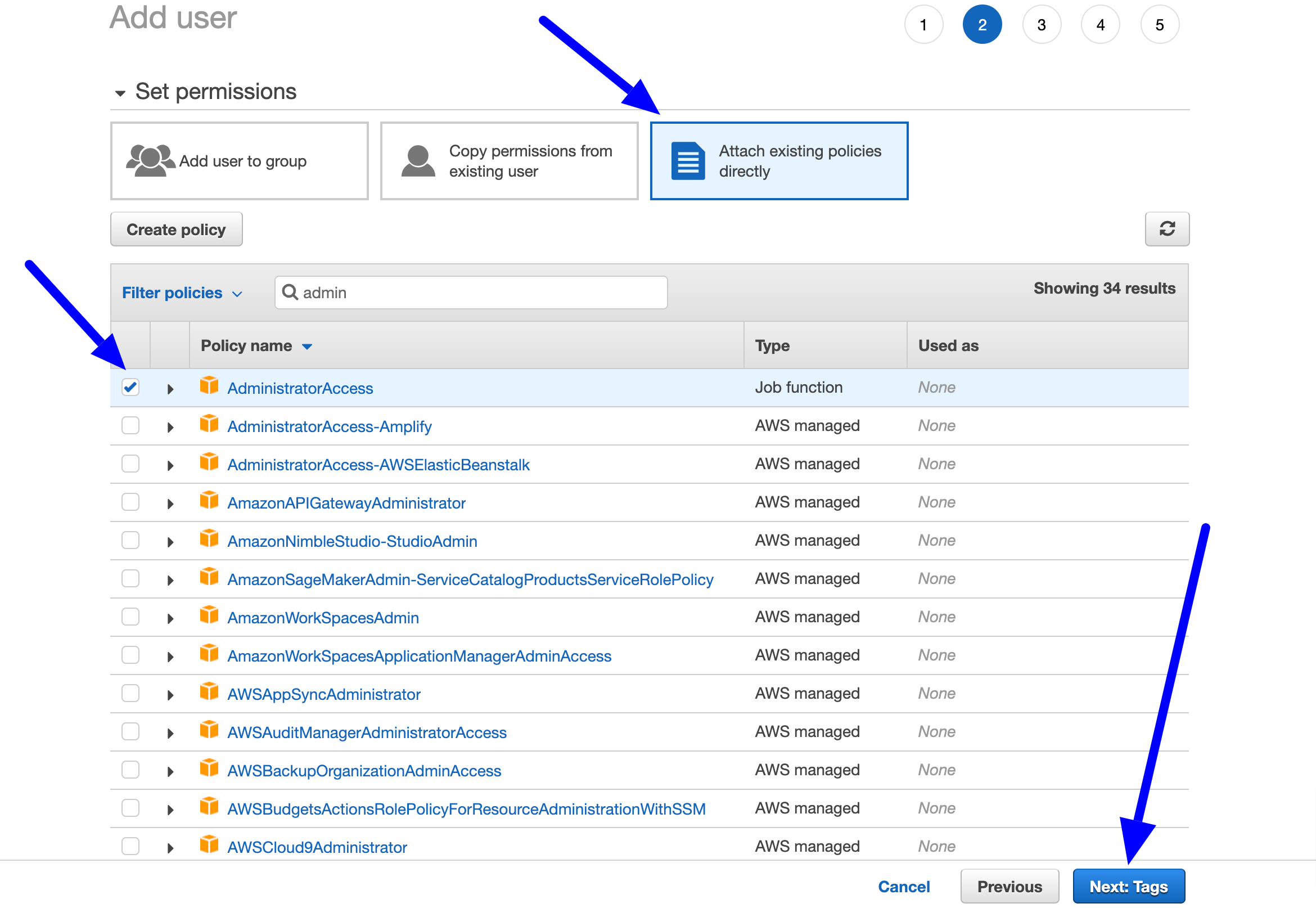The height and width of the screenshot is (908, 1316).
Task: Jump to wizard step 5
Action: [x=1160, y=24]
